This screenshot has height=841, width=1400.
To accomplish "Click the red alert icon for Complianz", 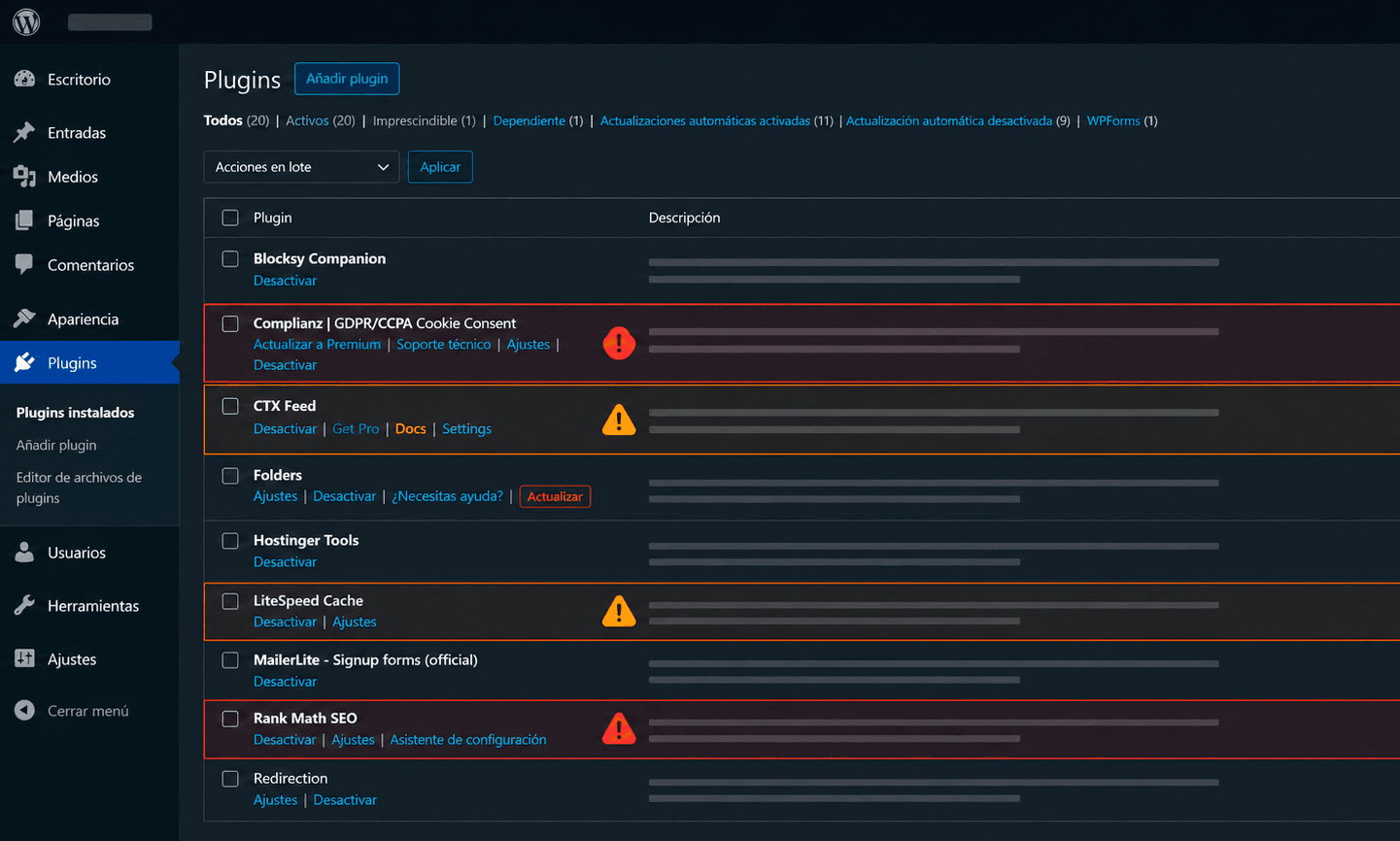I will 619,343.
